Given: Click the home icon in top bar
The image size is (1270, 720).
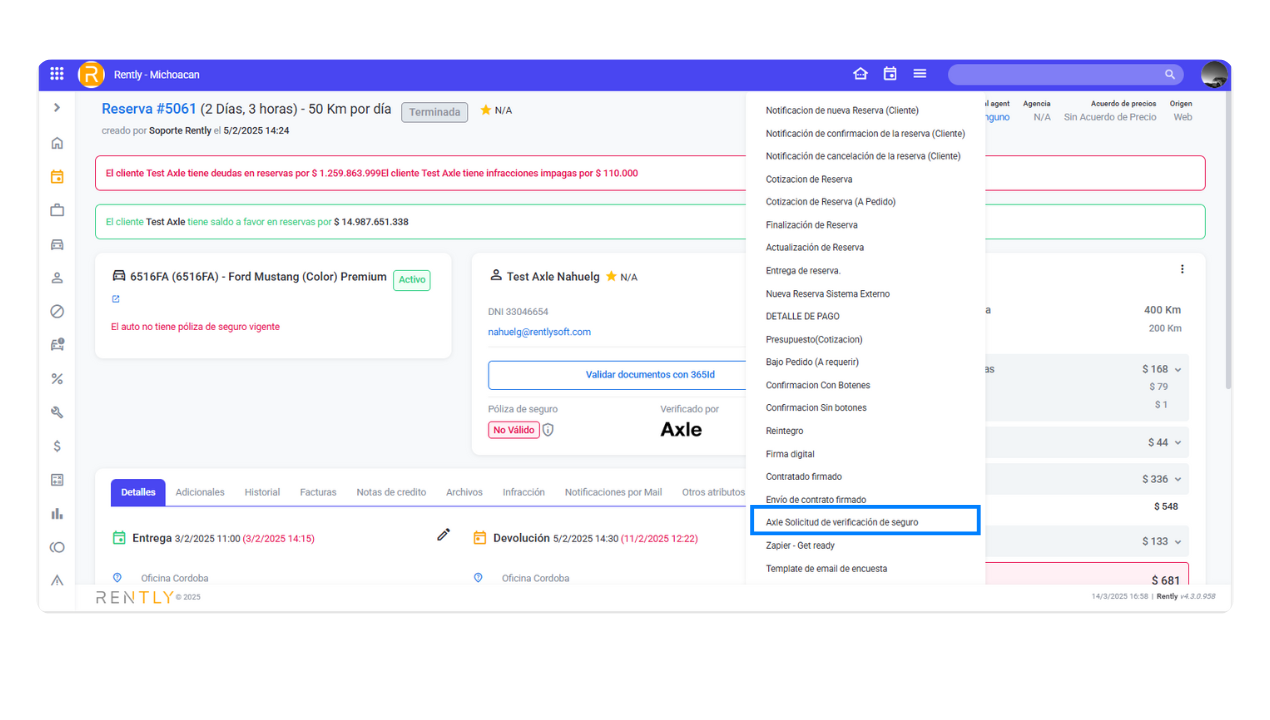Looking at the screenshot, I should (x=860, y=74).
